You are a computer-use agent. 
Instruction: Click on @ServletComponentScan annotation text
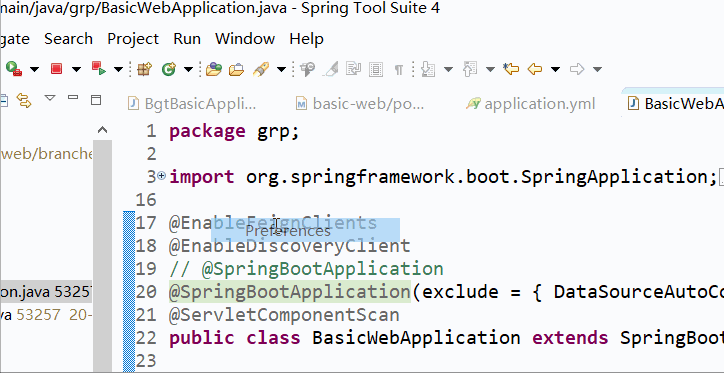point(284,315)
